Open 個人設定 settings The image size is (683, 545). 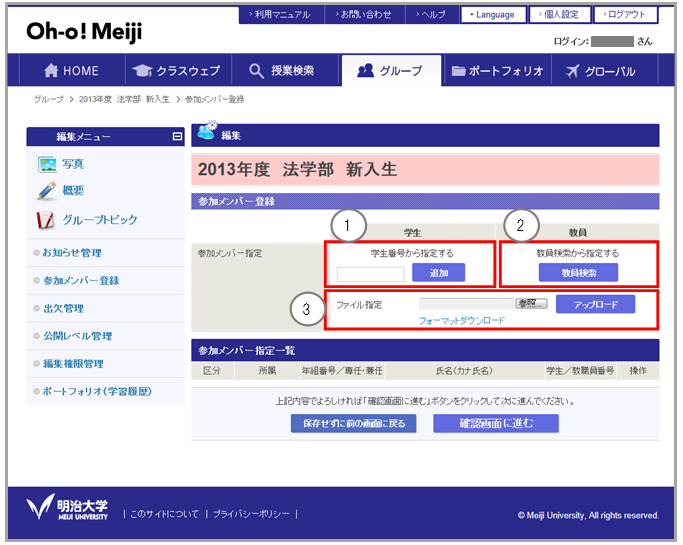(x=560, y=14)
